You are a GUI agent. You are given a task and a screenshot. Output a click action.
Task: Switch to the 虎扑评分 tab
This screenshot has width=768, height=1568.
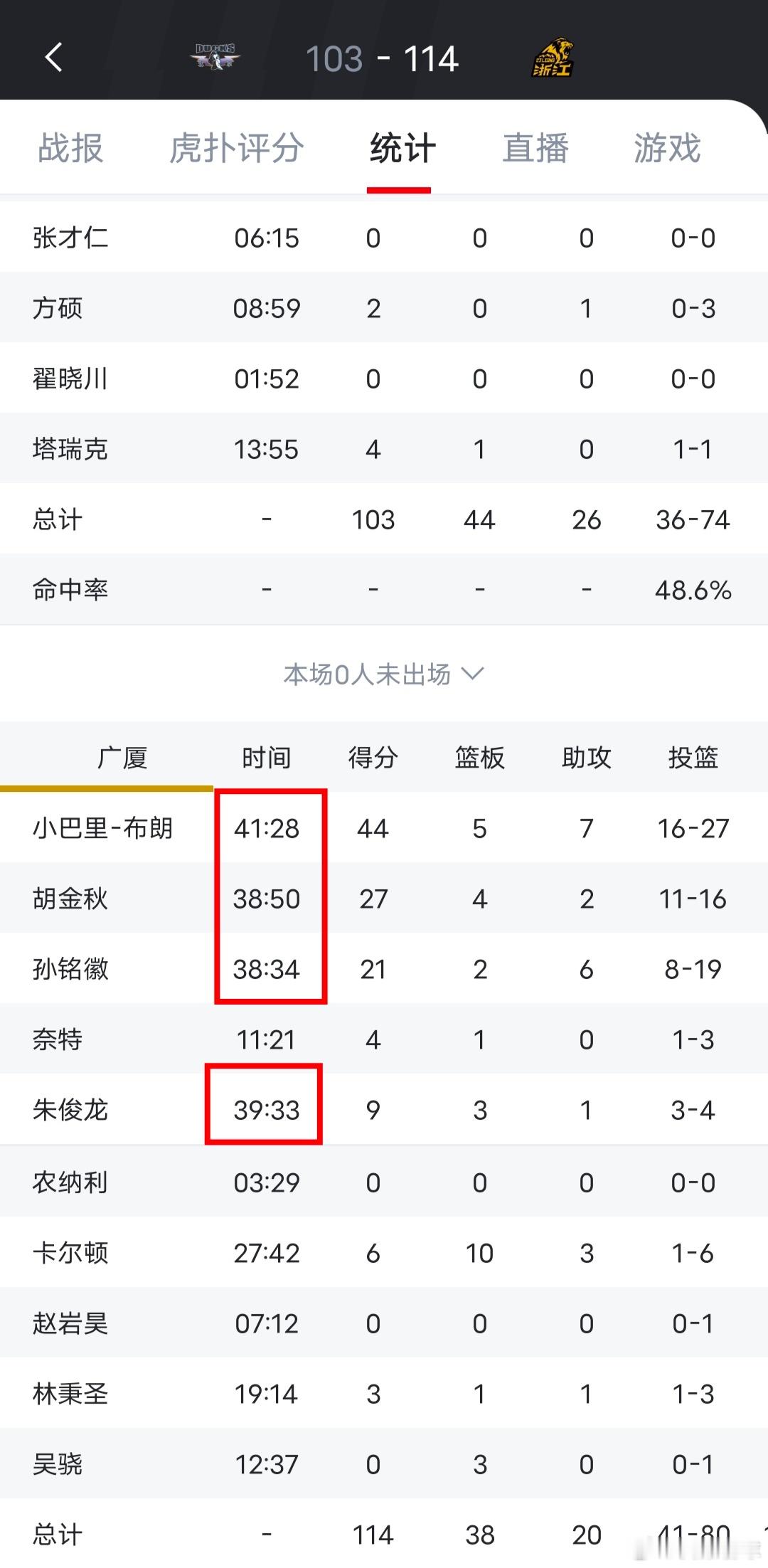point(236,148)
